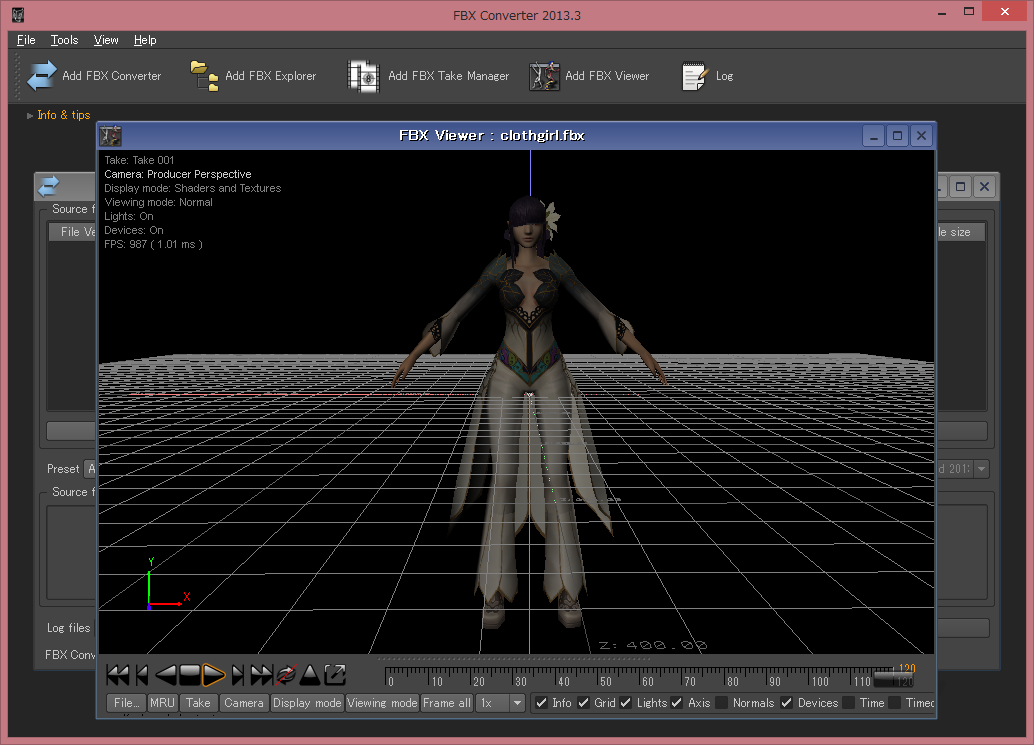This screenshot has width=1034, height=745.
Task: Open the Display mode menu
Action: (307, 703)
